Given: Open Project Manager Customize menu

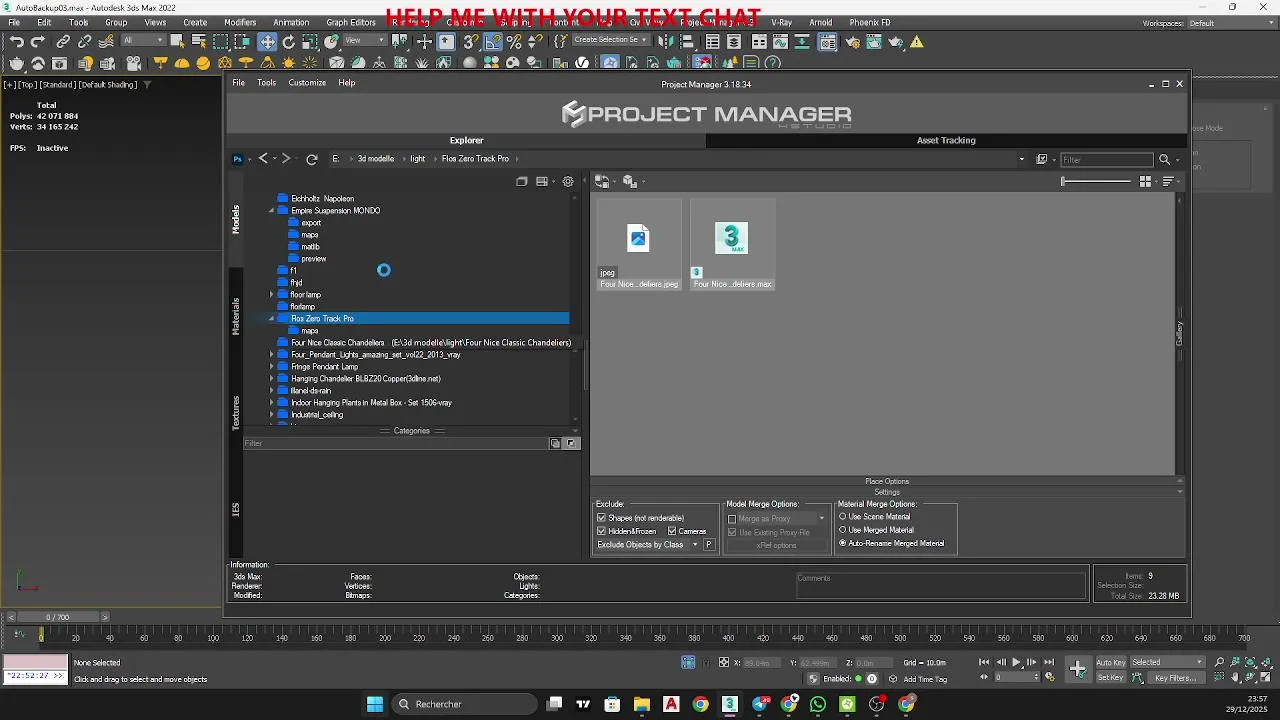Looking at the screenshot, I should 307,83.
